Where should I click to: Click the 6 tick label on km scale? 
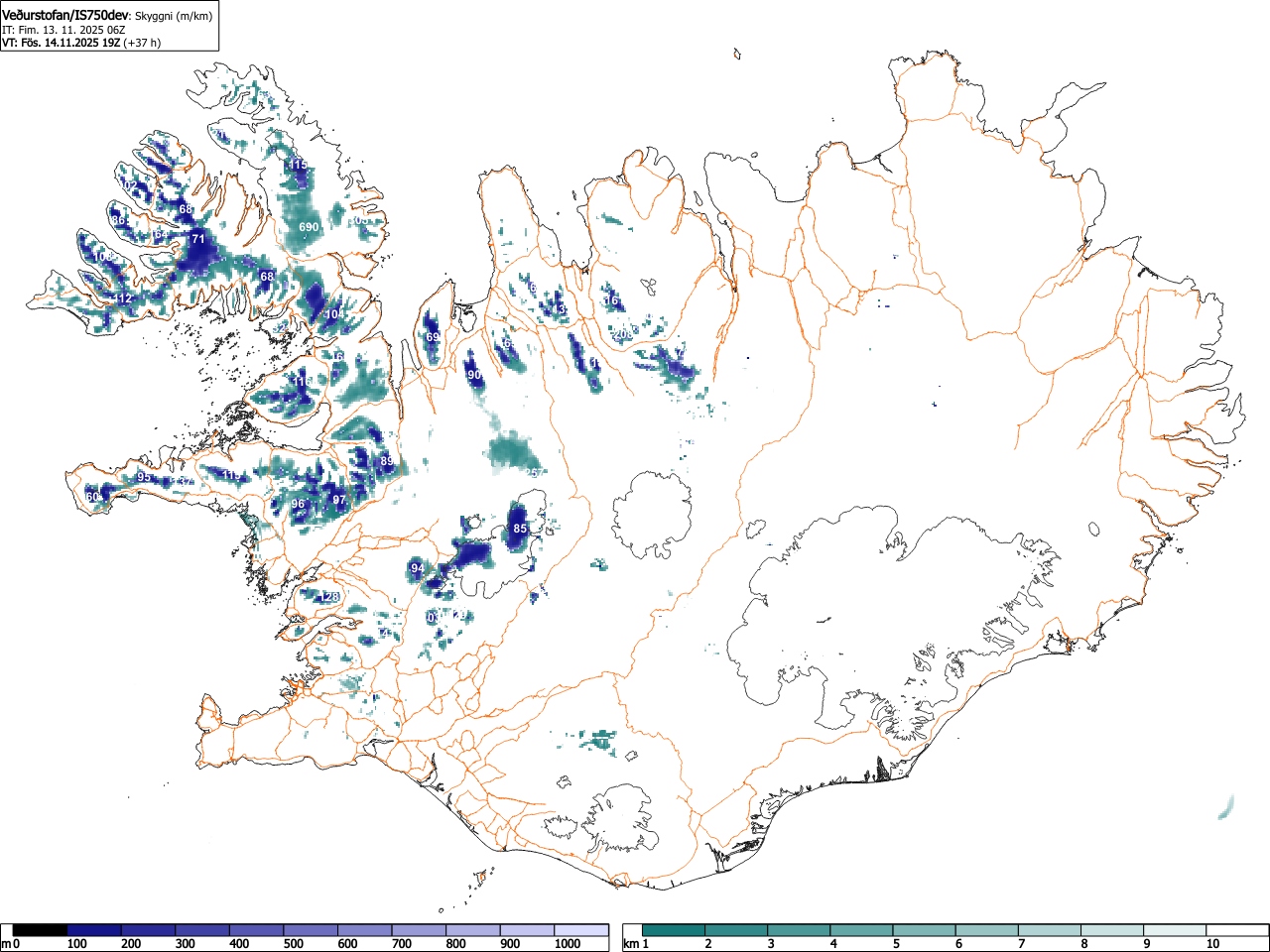tap(957, 944)
